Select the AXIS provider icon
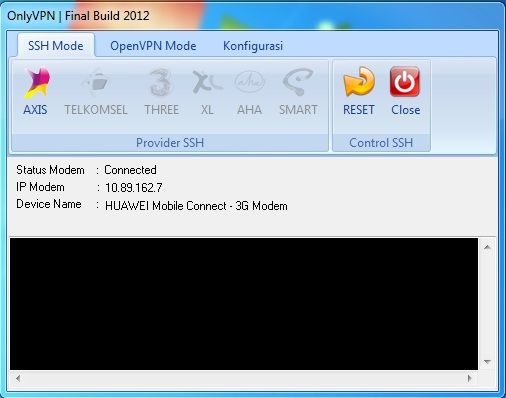This screenshot has width=506, height=398. (36, 82)
